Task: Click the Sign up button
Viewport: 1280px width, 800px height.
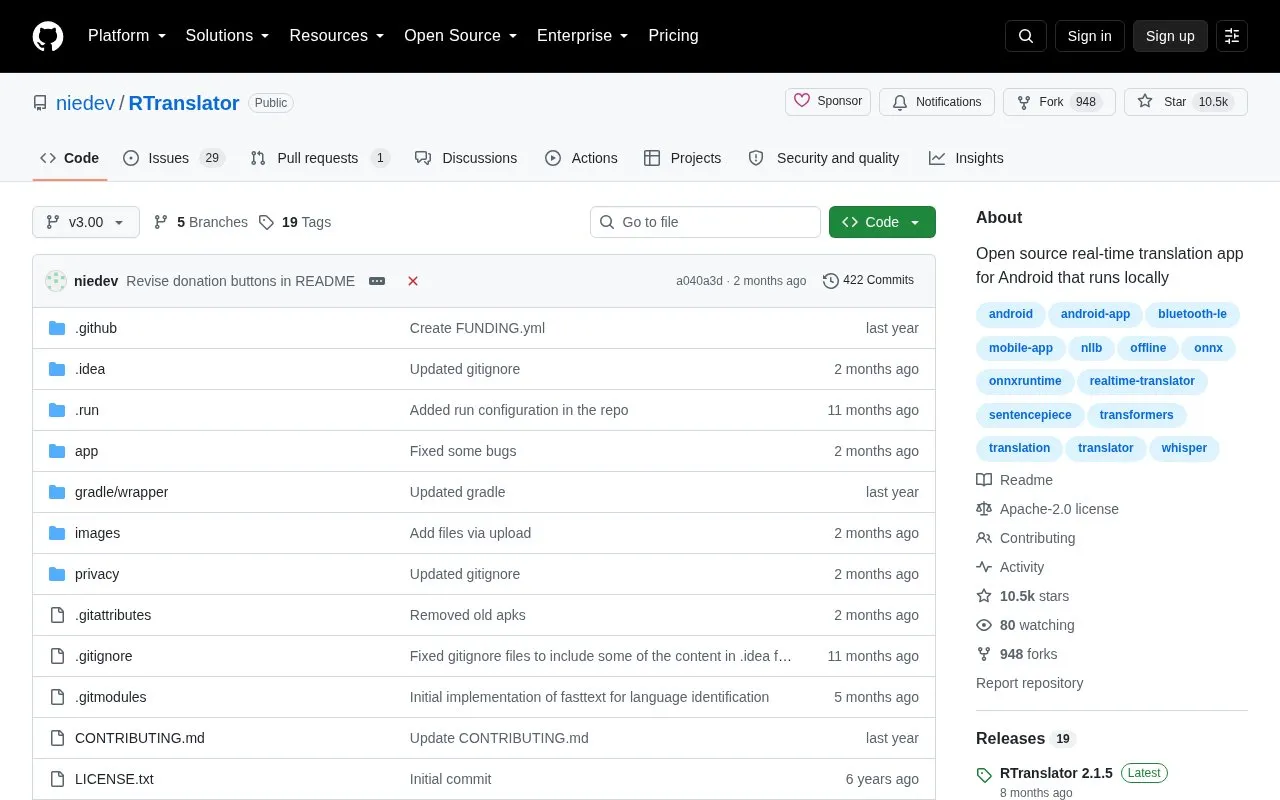Action: click(x=1170, y=36)
